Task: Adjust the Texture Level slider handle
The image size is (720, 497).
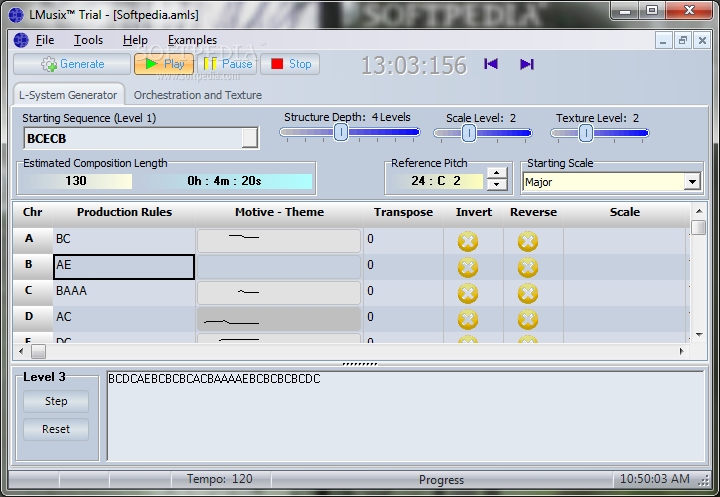Action: [x=585, y=133]
